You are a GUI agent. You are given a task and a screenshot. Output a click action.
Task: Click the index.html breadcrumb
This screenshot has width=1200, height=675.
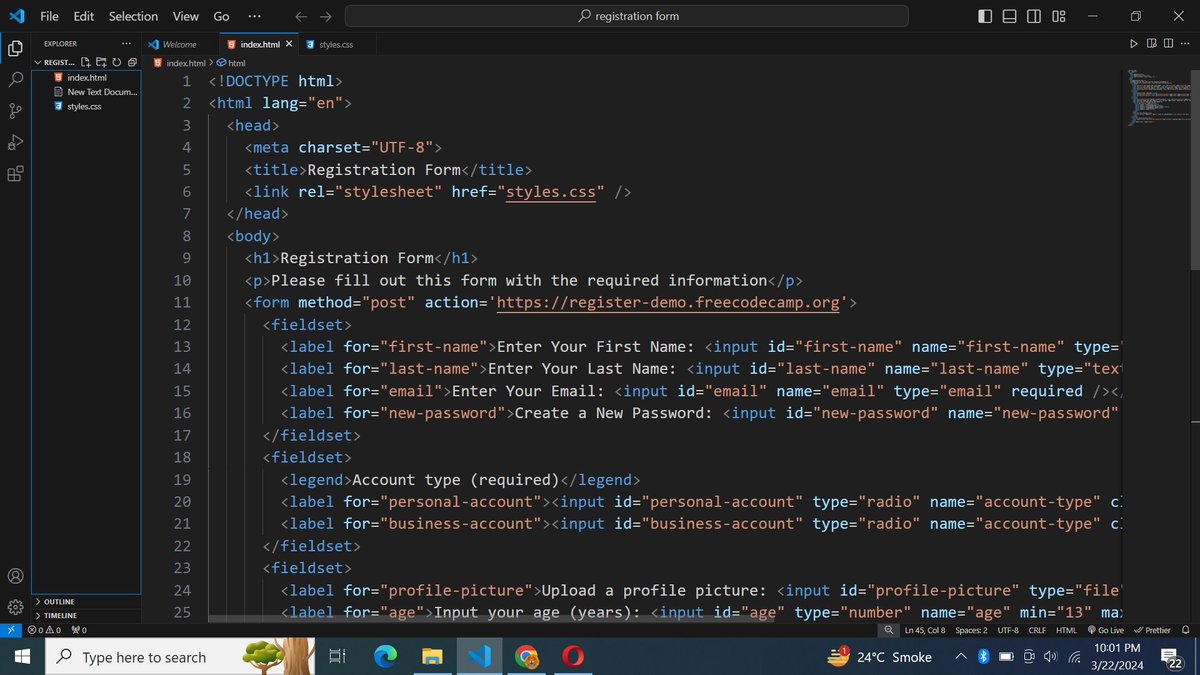tap(178, 63)
